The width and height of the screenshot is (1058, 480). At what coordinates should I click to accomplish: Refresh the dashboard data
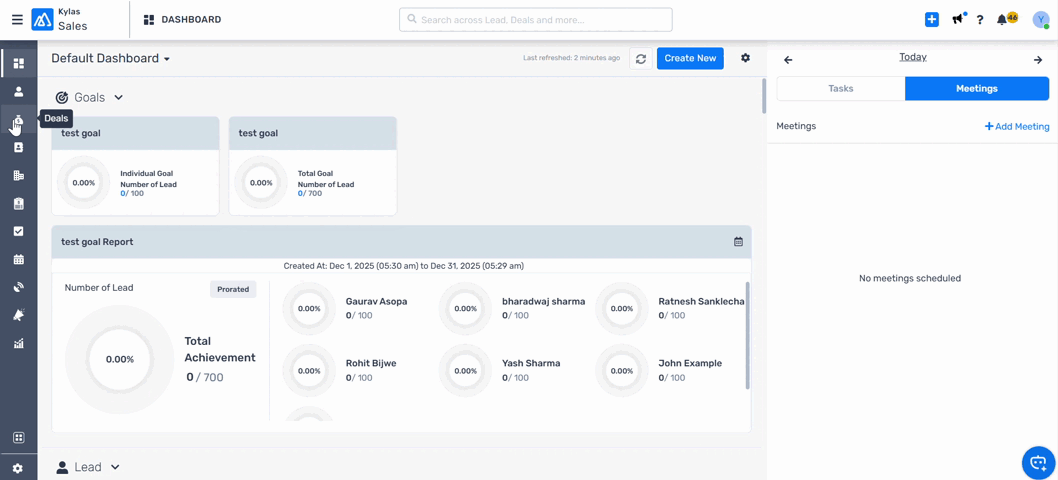click(641, 59)
